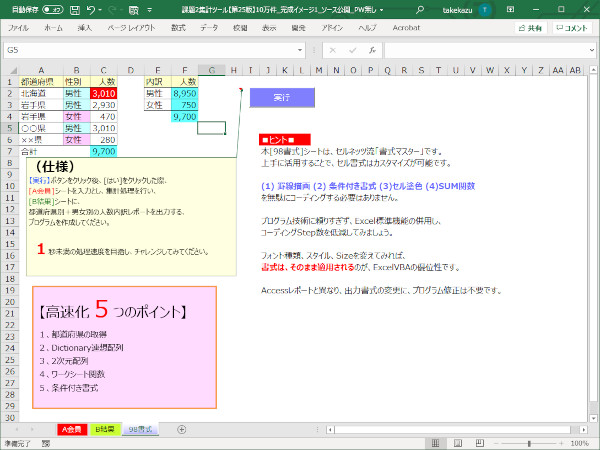
Task: Click the form icon in quick access toolbar
Action: (x=134, y=10)
